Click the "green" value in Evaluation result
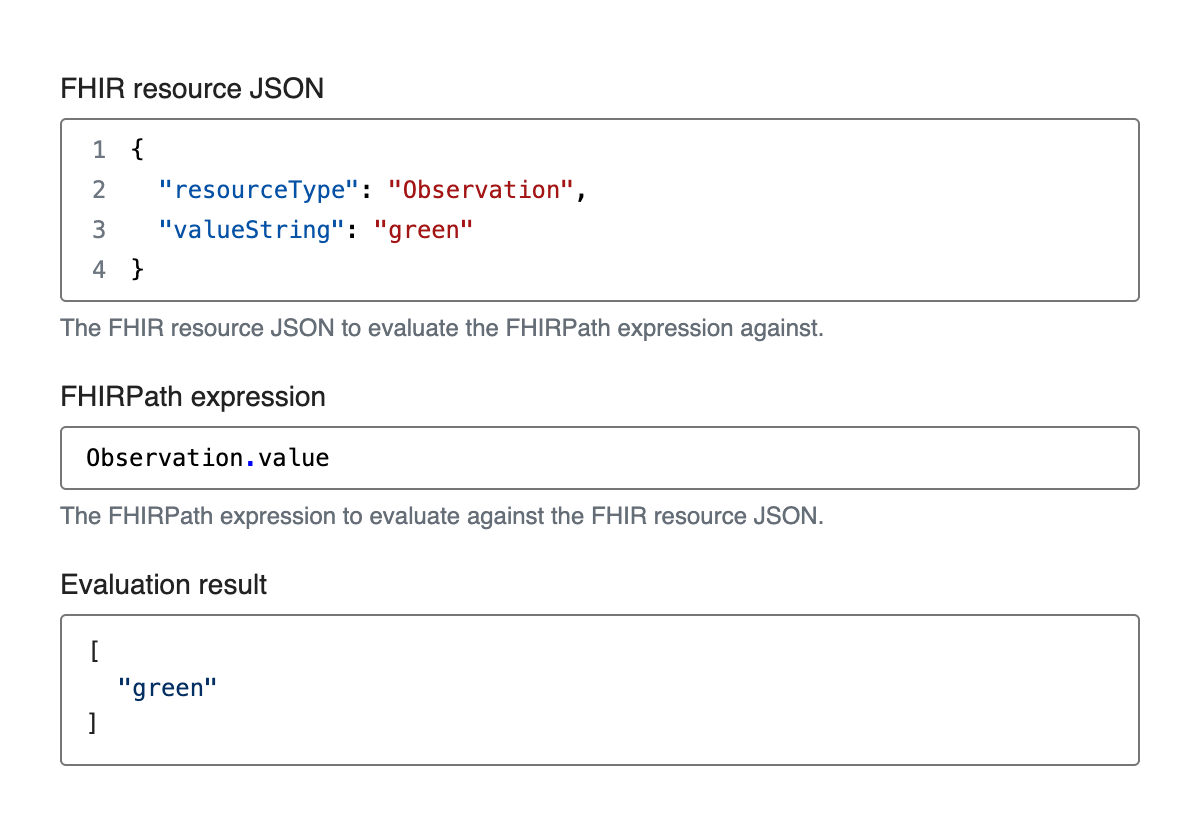1200x834 pixels. click(167, 687)
